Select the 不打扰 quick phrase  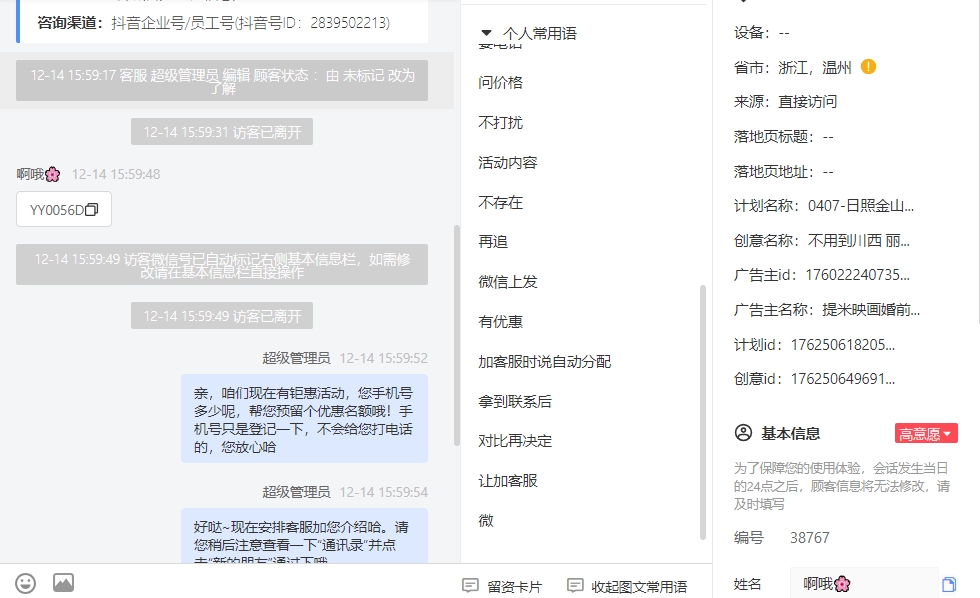tap(501, 122)
